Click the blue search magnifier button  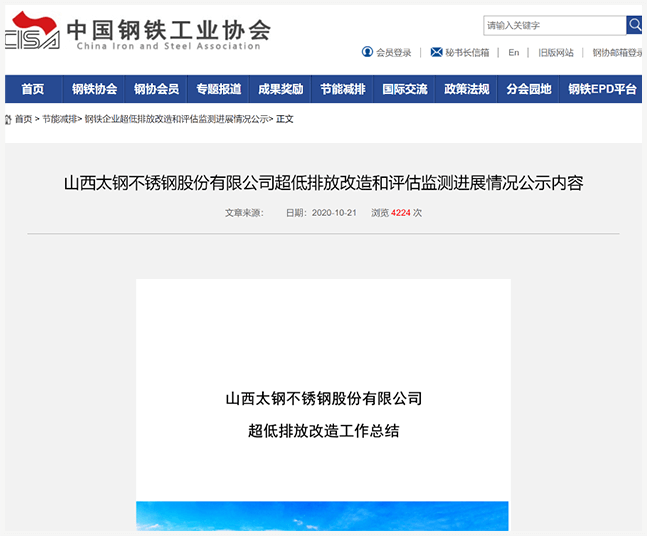pyautogui.click(x=634, y=25)
